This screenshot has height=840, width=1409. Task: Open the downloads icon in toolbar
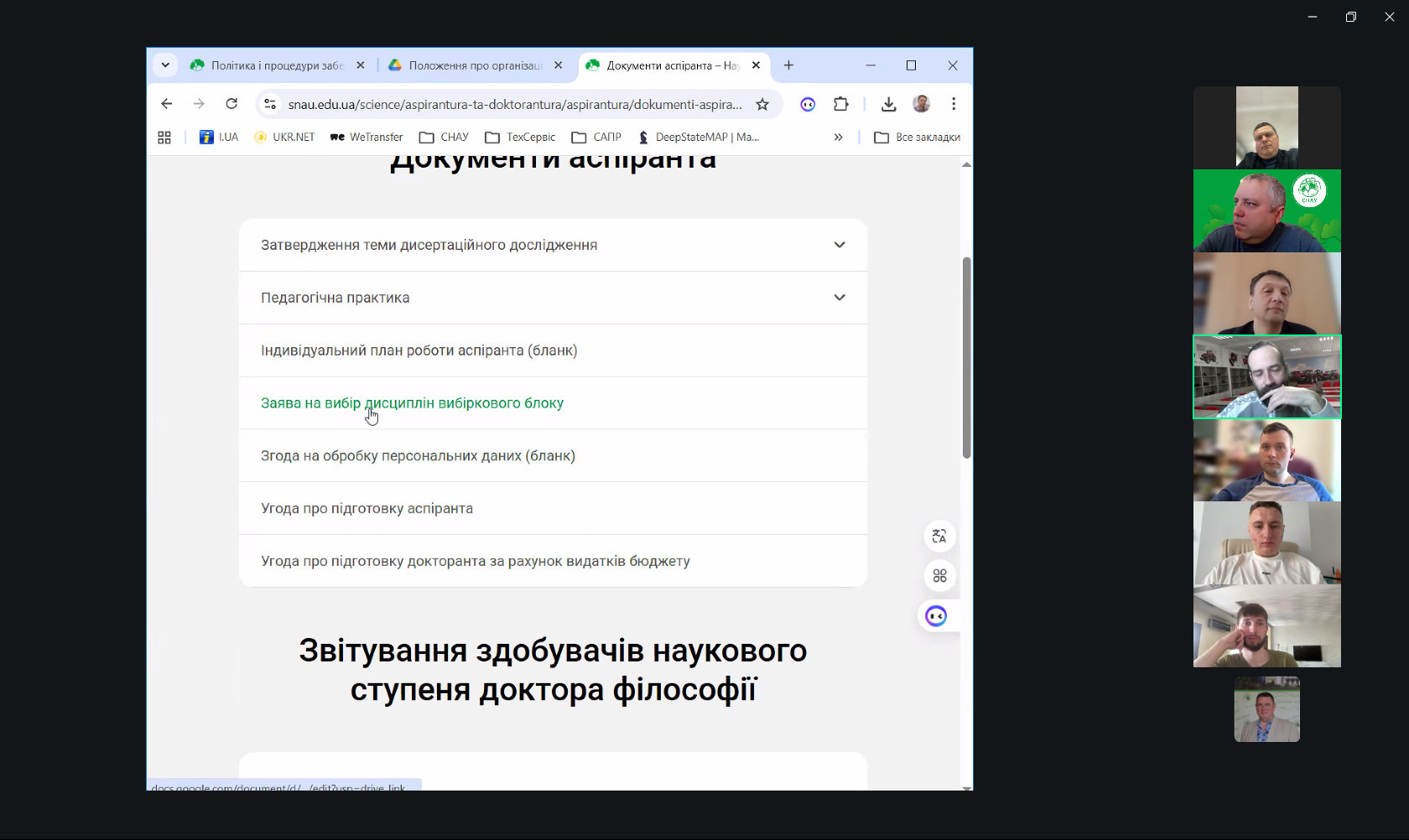[x=888, y=104]
